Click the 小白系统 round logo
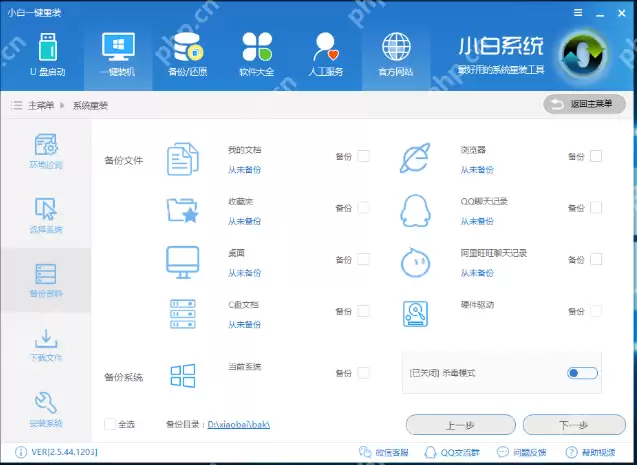Viewport: 637px width, 465px height. (583, 54)
